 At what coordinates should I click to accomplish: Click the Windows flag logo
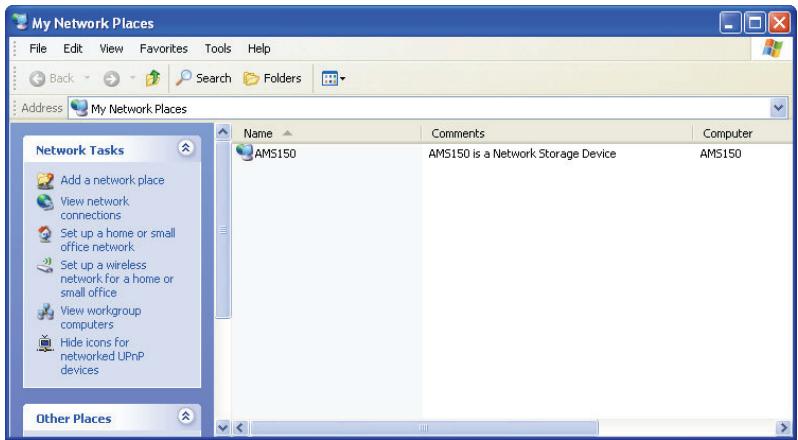tap(773, 48)
